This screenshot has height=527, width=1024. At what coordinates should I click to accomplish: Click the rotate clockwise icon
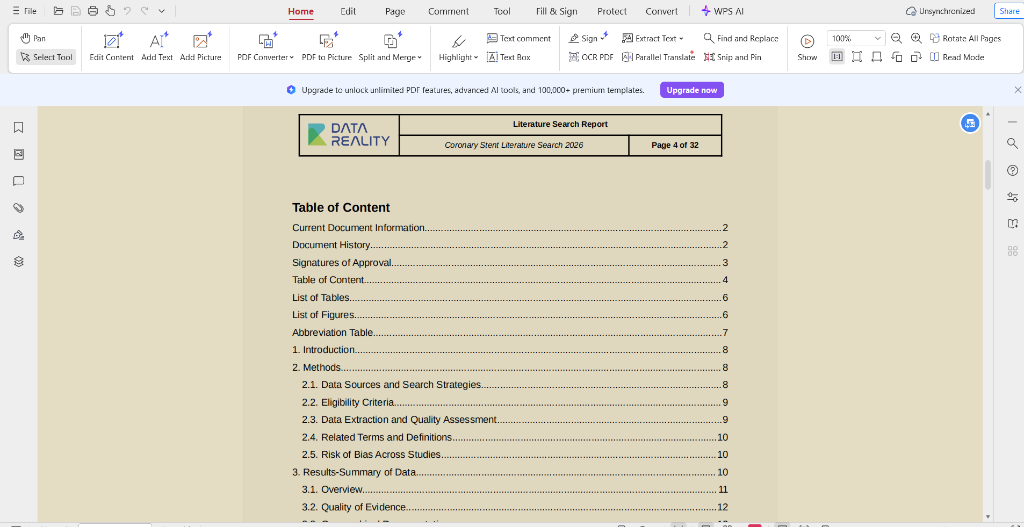(x=916, y=57)
